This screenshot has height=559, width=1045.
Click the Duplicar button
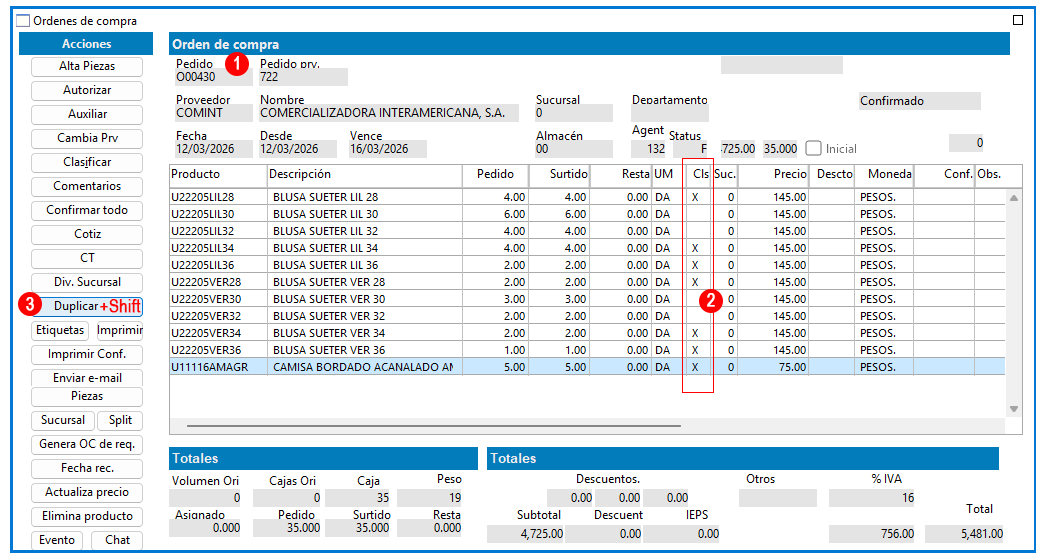click(87, 306)
